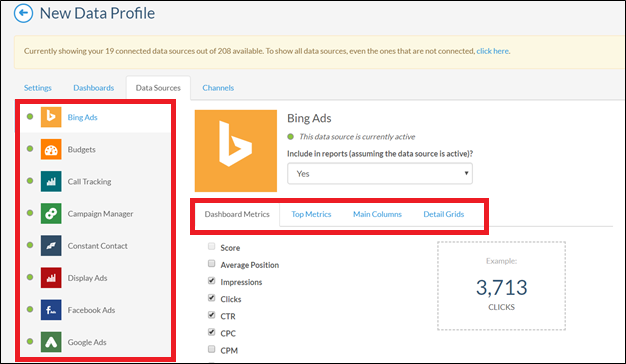Screen dimensions: 626x364
Task: Click the green status dot beside Budgets
Action: [x=30, y=148]
